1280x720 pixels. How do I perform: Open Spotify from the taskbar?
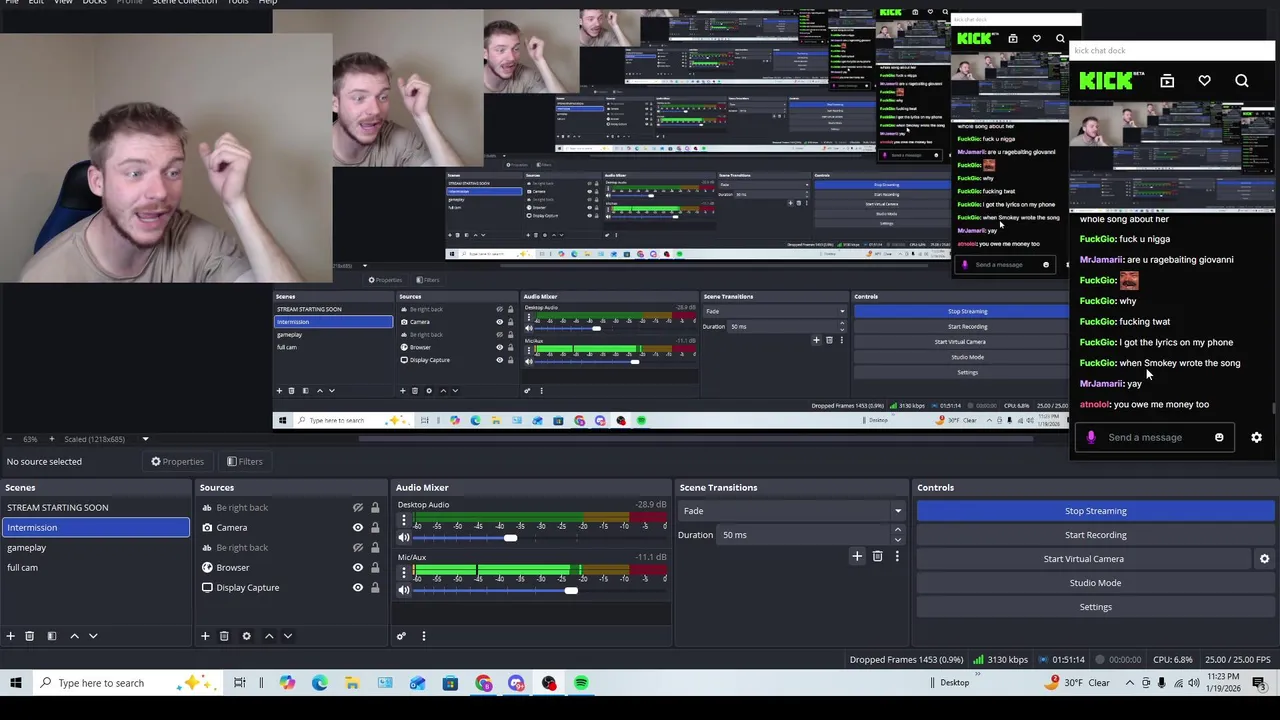point(581,683)
